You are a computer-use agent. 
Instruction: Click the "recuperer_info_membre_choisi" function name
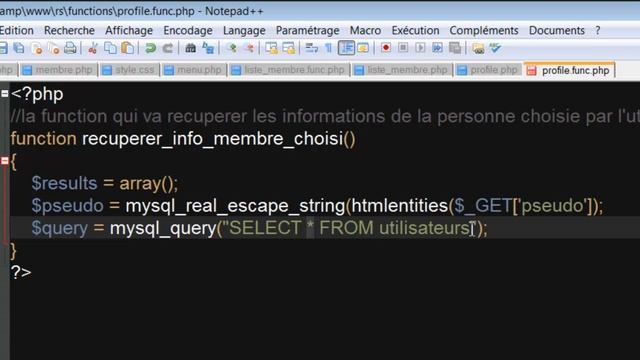(x=212, y=139)
